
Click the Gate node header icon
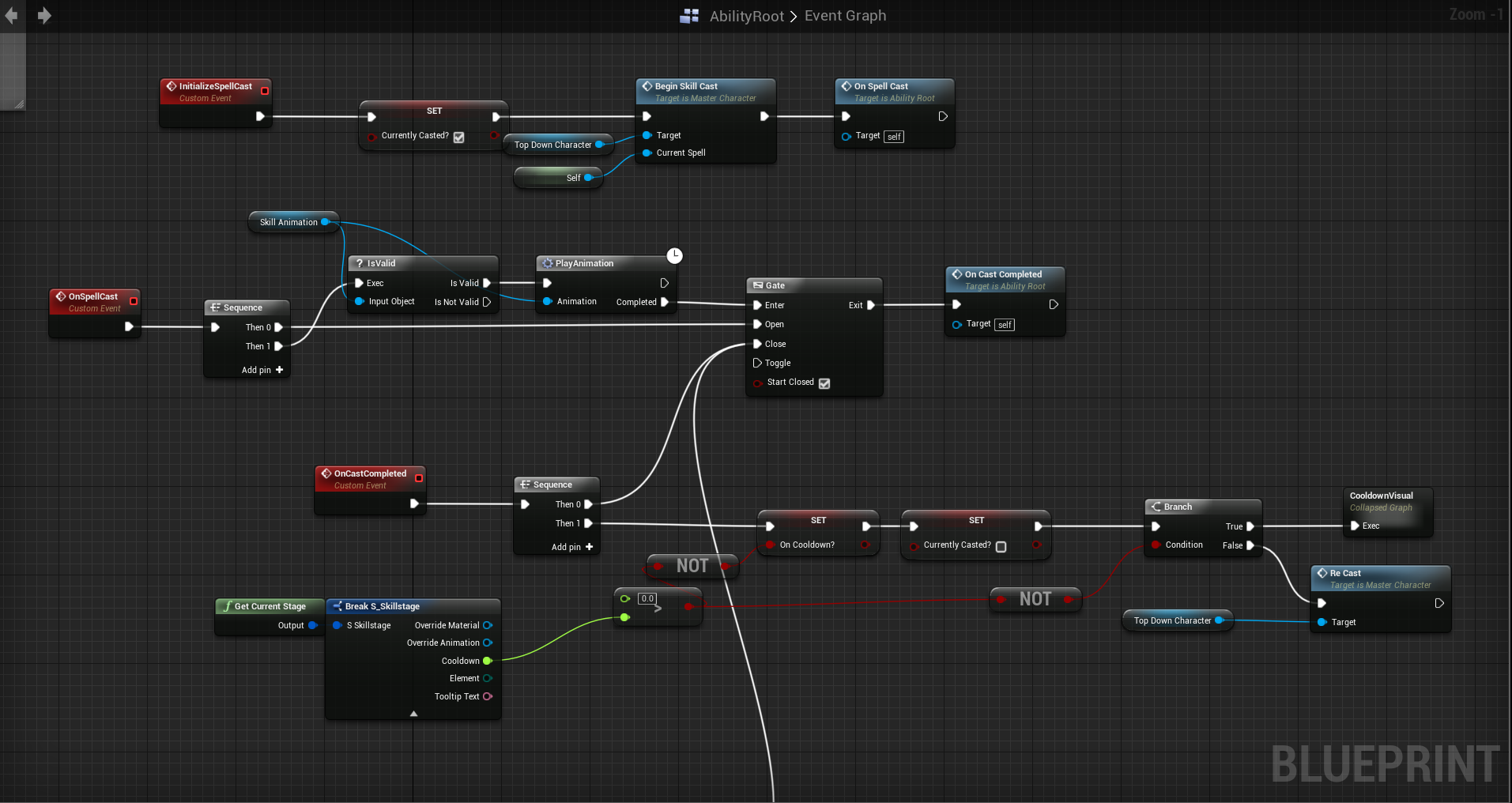click(757, 285)
